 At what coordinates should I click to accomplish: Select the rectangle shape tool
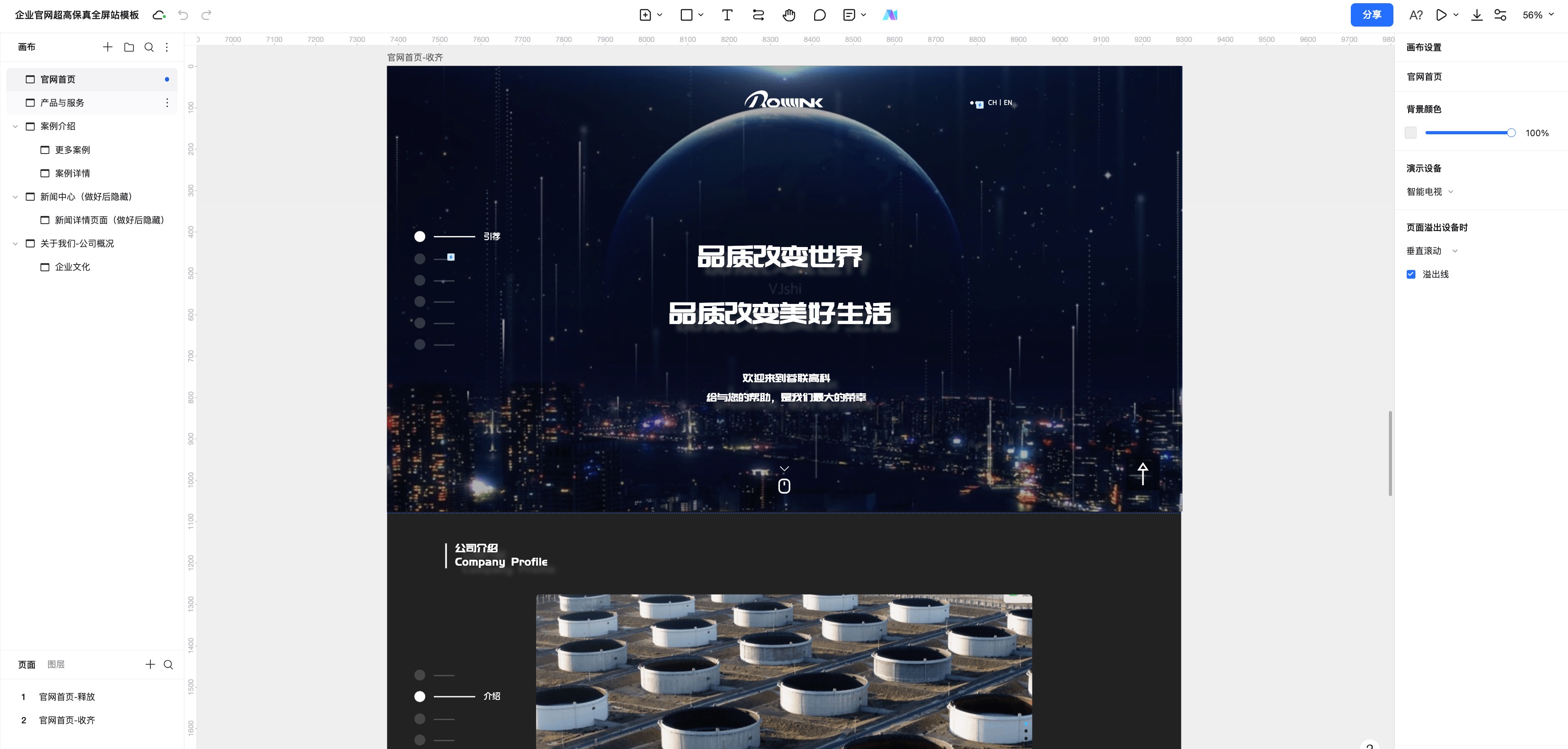[686, 15]
